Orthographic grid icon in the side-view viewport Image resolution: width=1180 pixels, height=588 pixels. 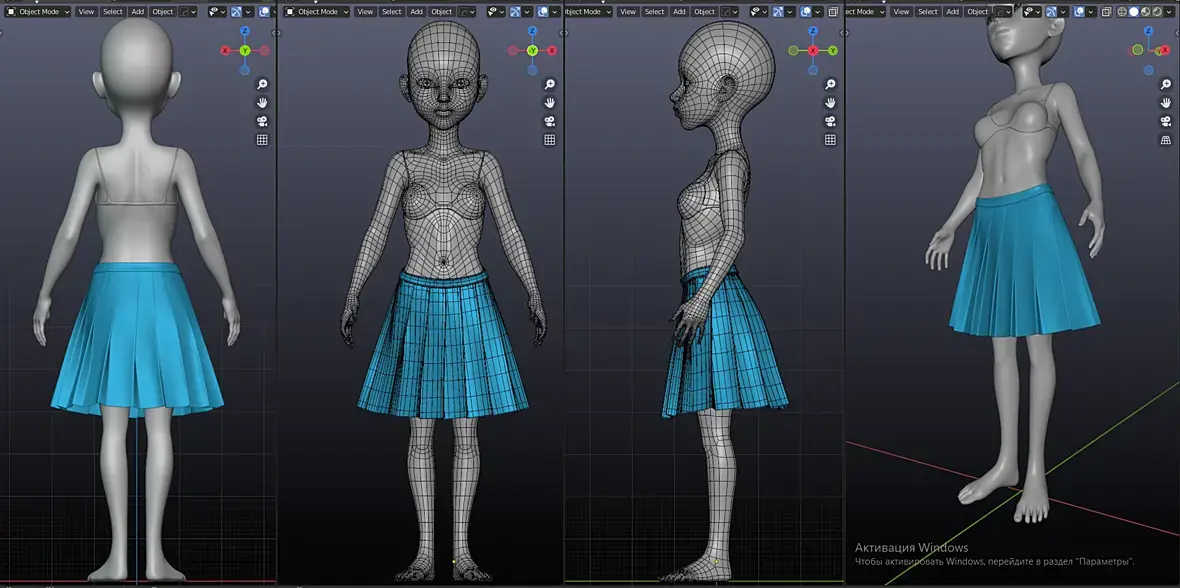click(831, 140)
